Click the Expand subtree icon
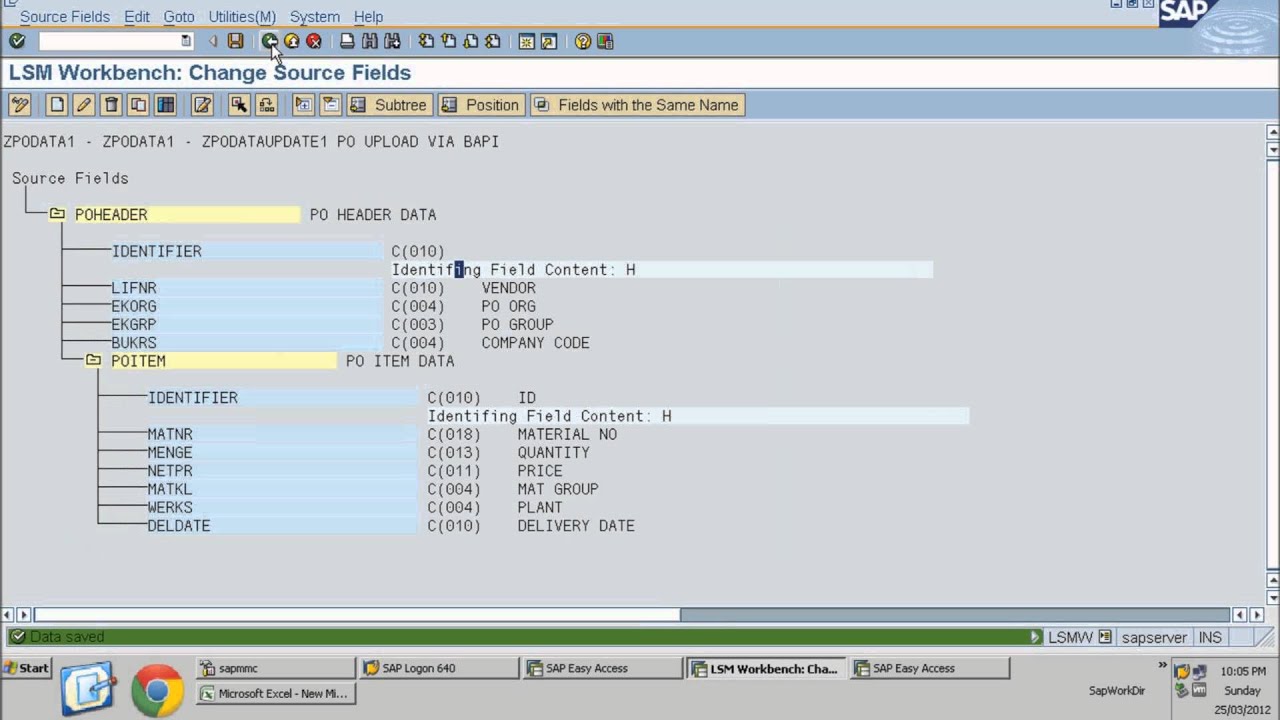The image size is (1280, 720). [x=303, y=105]
